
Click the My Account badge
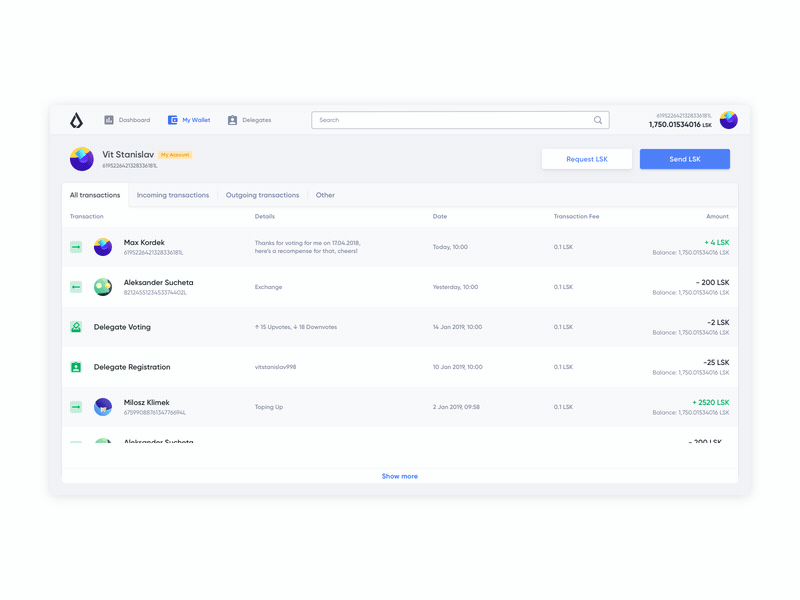pos(175,155)
